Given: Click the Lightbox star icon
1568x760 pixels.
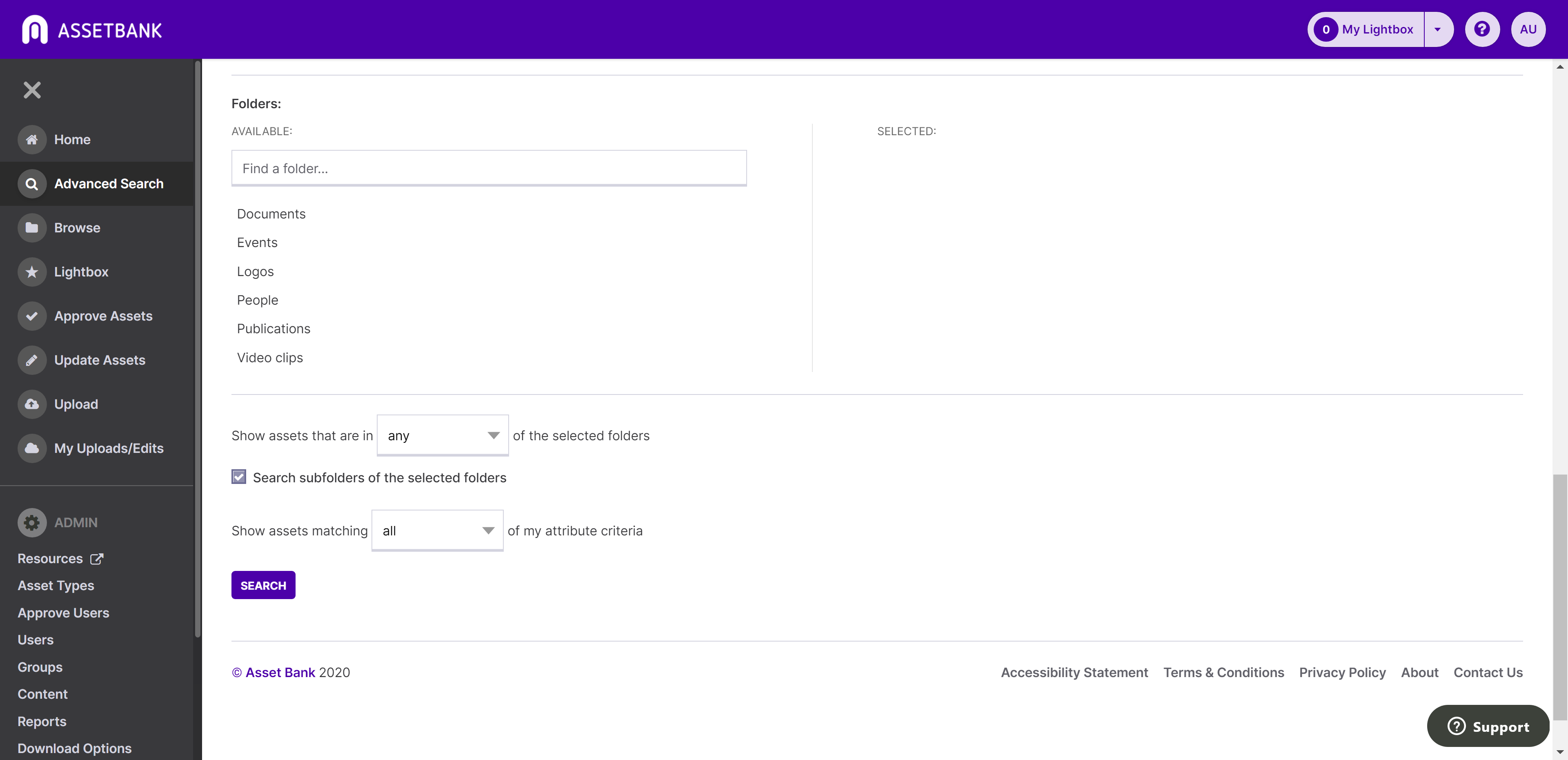Looking at the screenshot, I should click(x=32, y=272).
